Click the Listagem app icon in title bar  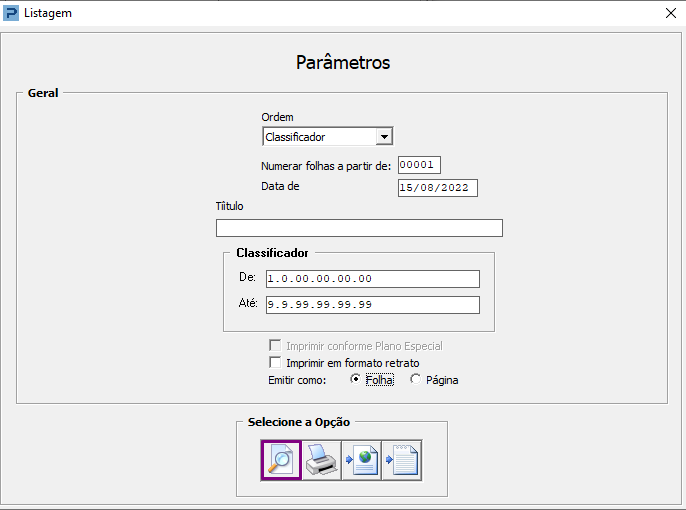click(12, 13)
